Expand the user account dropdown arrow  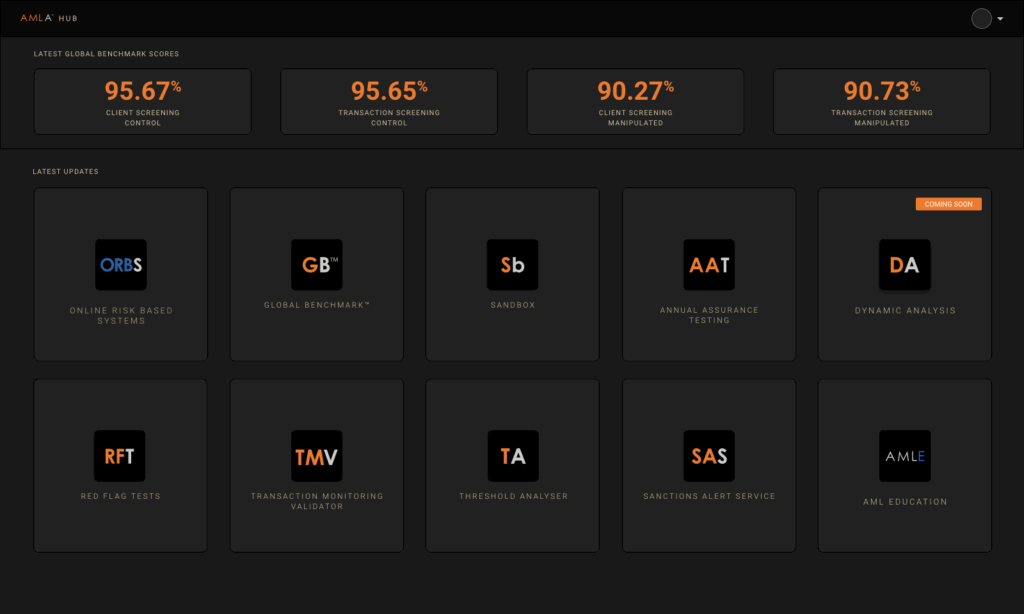[x=1000, y=19]
